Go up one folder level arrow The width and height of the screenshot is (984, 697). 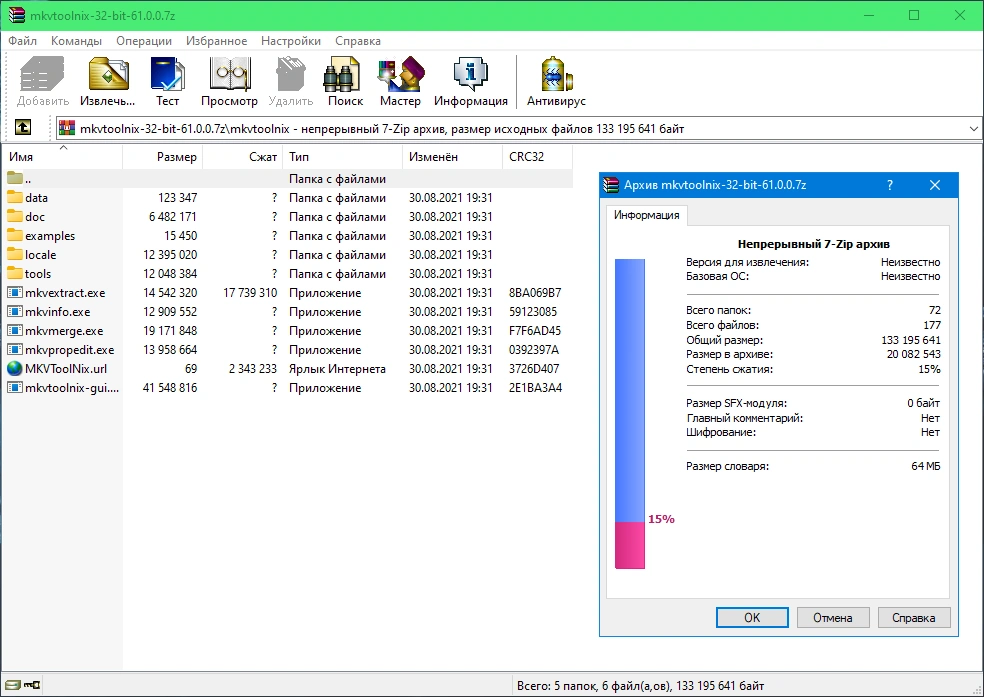23,127
